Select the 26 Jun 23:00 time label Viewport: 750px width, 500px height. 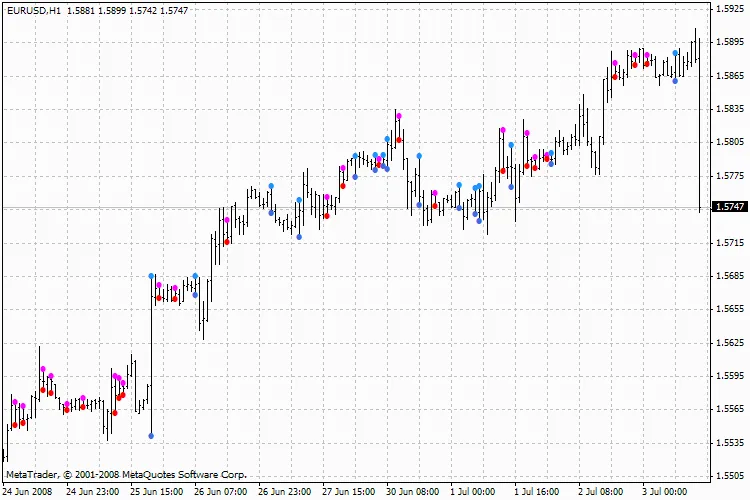[283, 492]
